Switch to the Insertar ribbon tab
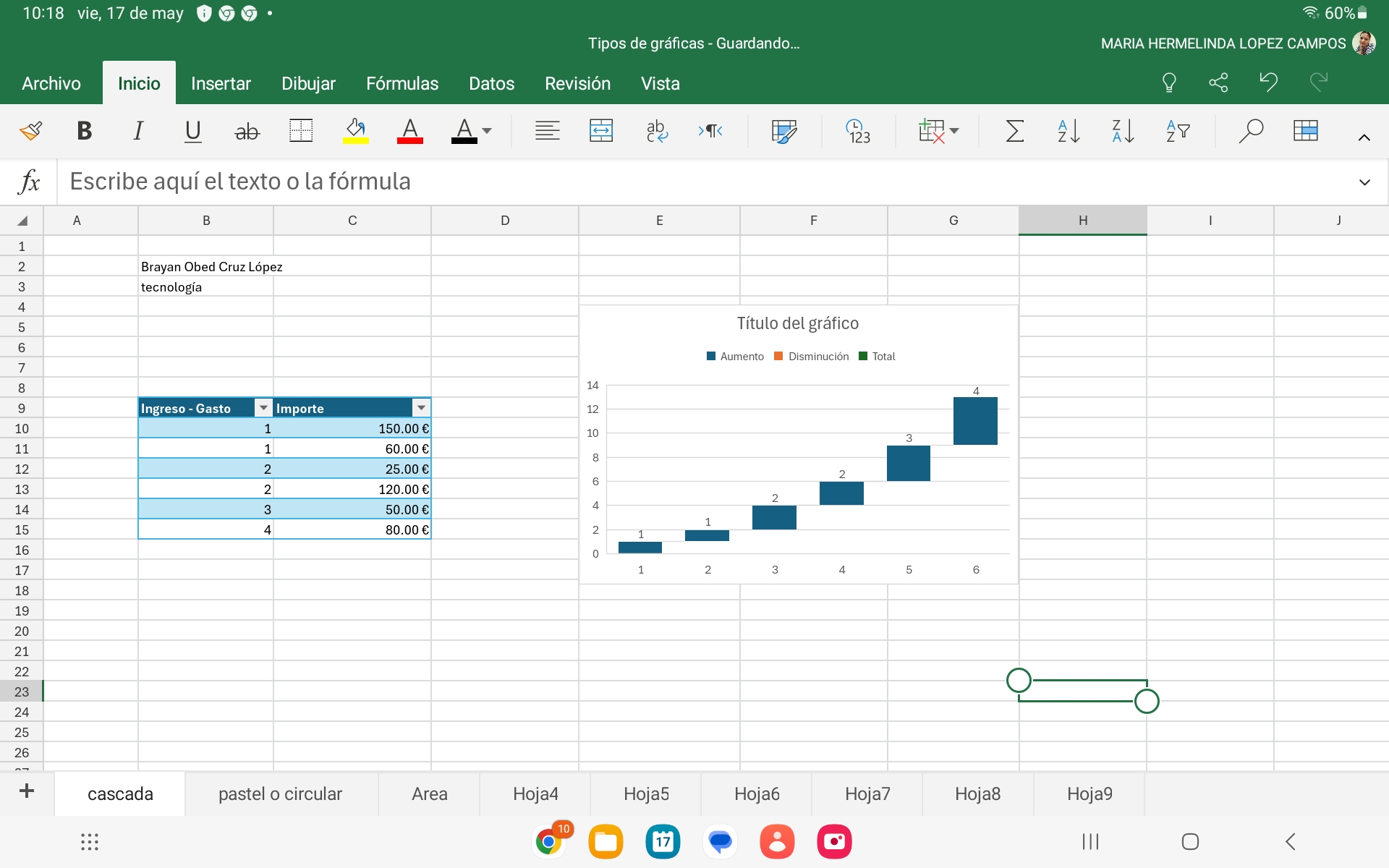 [221, 84]
